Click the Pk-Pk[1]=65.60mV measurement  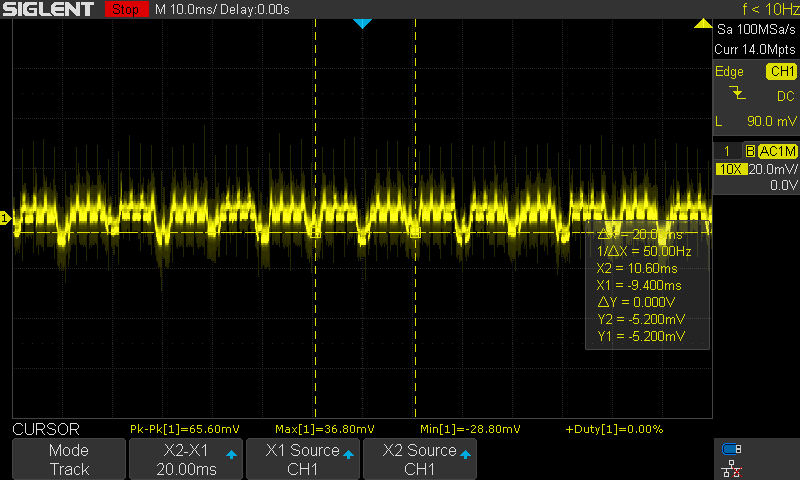tap(185, 429)
